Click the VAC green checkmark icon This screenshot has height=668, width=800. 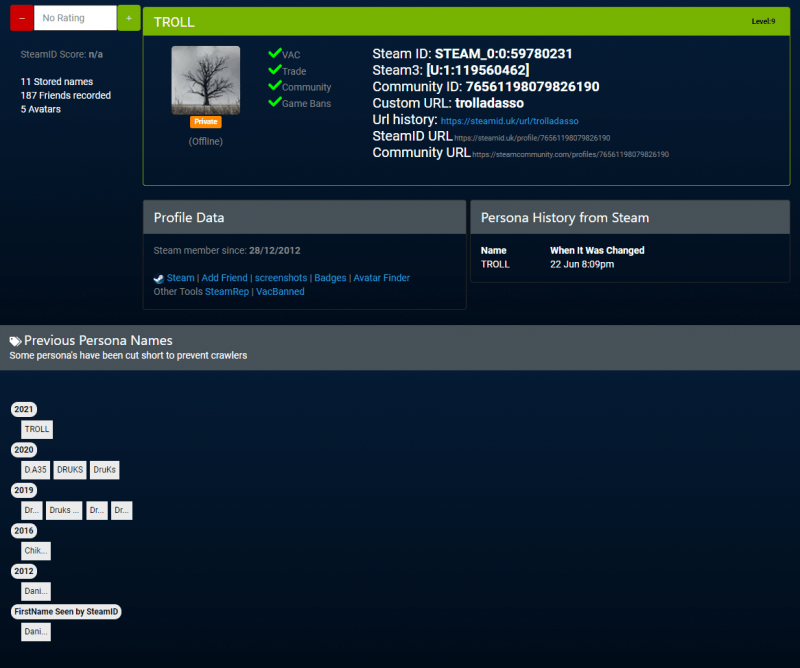pyautogui.click(x=274, y=53)
